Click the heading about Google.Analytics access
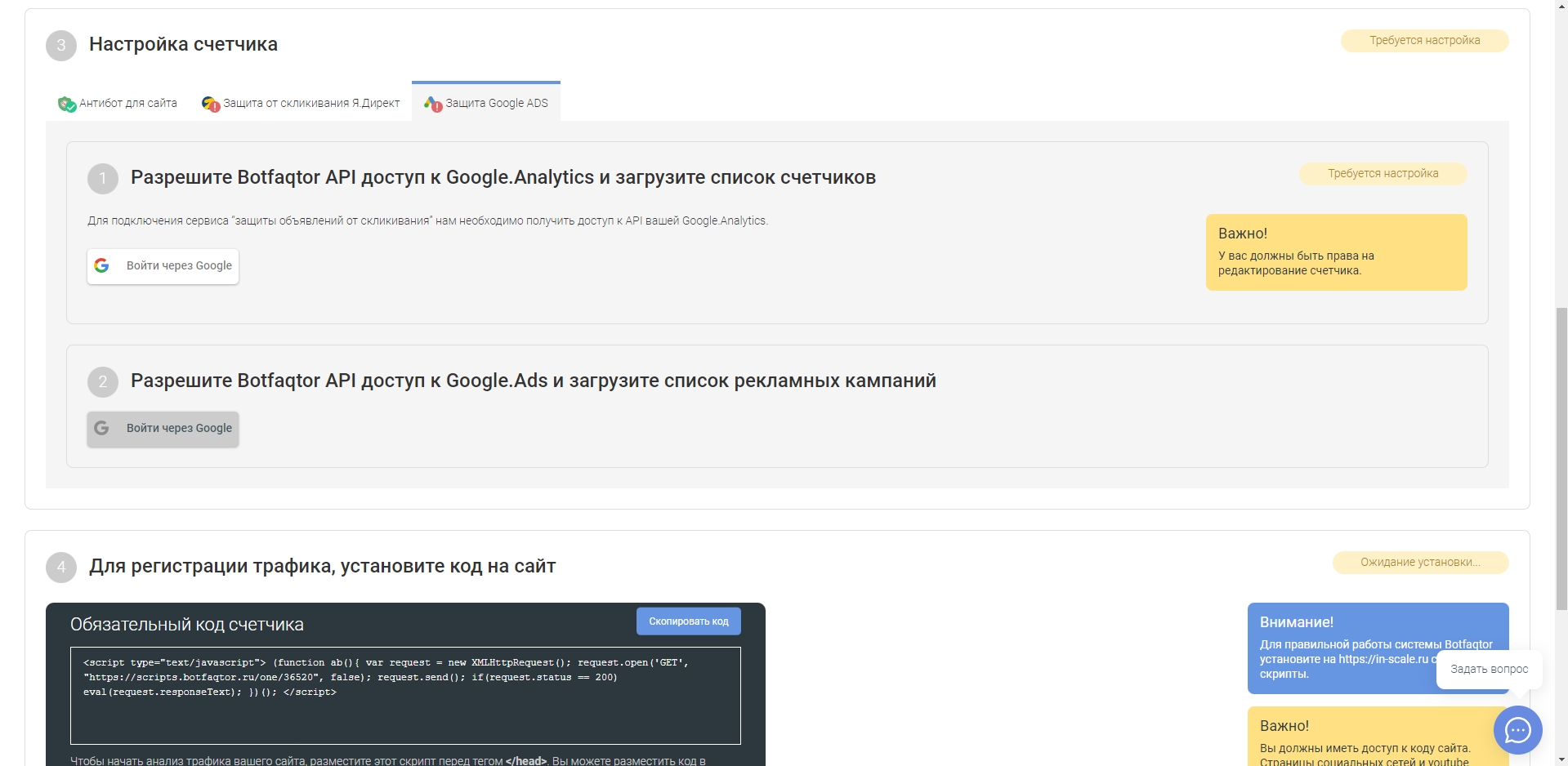 (x=503, y=177)
